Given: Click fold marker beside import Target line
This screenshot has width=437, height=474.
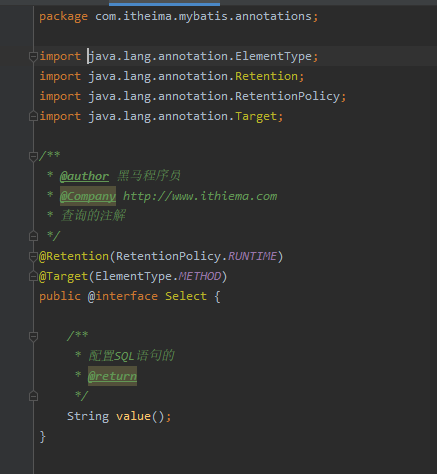Looking at the screenshot, I should (x=33, y=116).
